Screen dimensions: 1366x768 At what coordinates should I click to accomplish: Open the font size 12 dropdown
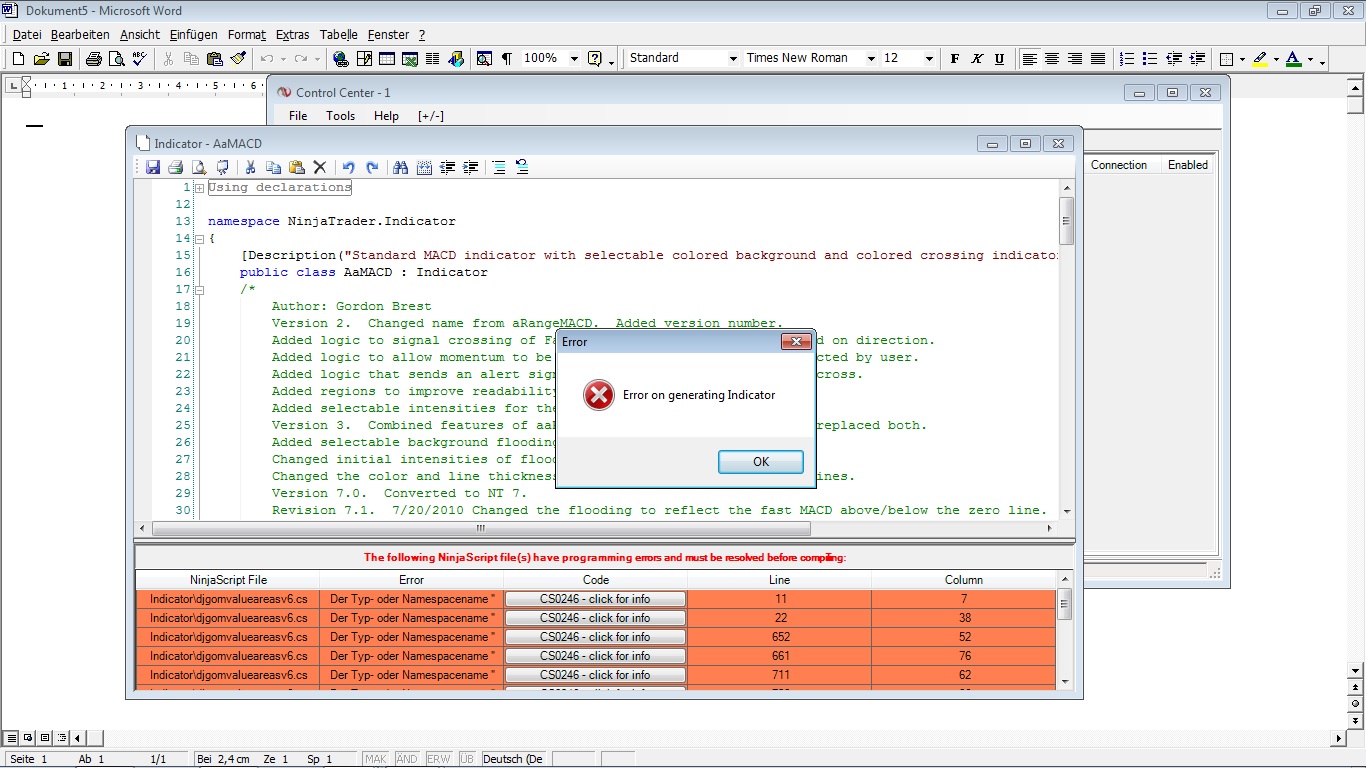(929, 59)
